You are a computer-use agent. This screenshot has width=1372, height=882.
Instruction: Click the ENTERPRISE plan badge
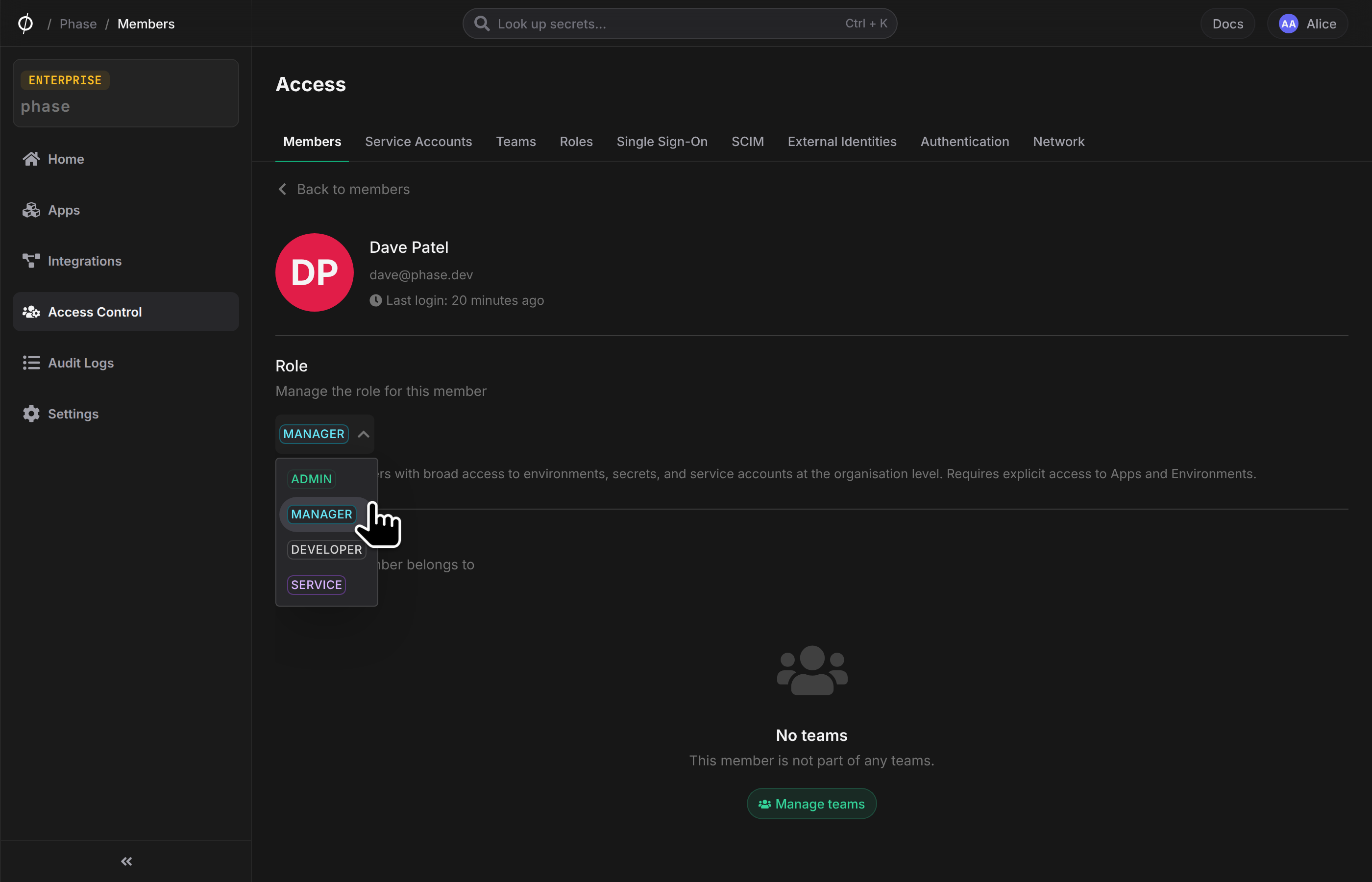click(65, 80)
